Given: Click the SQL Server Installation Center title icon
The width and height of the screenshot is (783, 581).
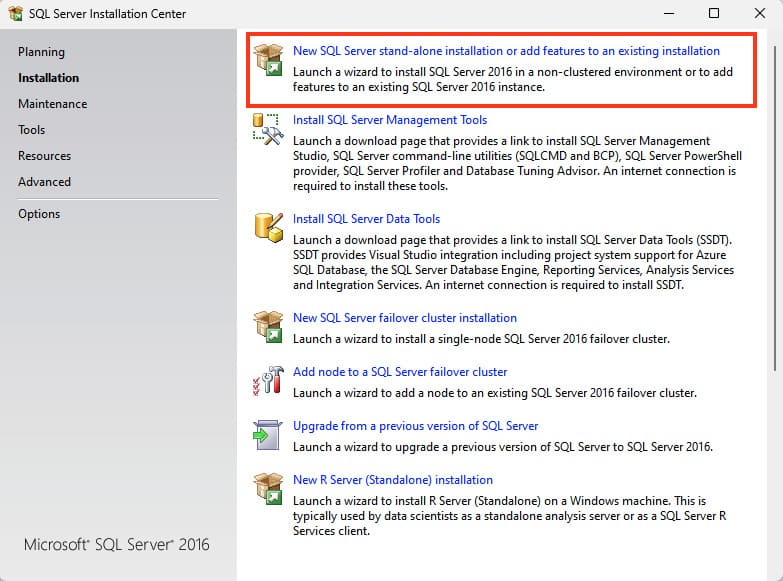Looking at the screenshot, I should (16, 14).
